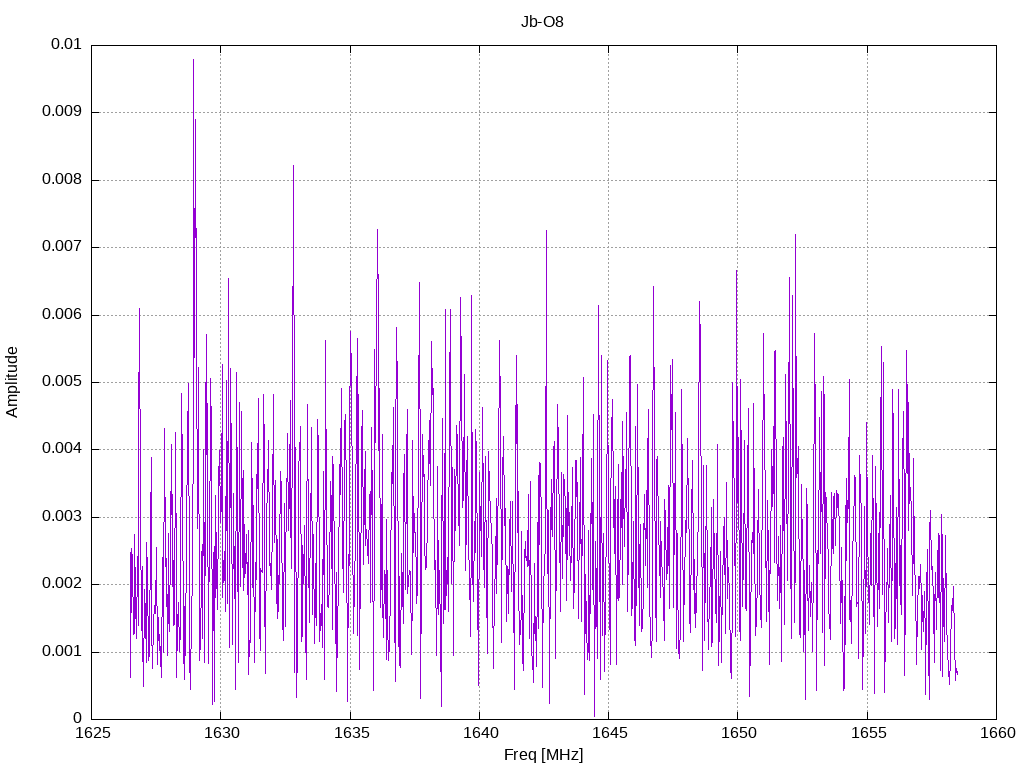Screen dimensions: 1024x768
Task: Click the x-axis tick label 1640
Action: [x=480, y=733]
